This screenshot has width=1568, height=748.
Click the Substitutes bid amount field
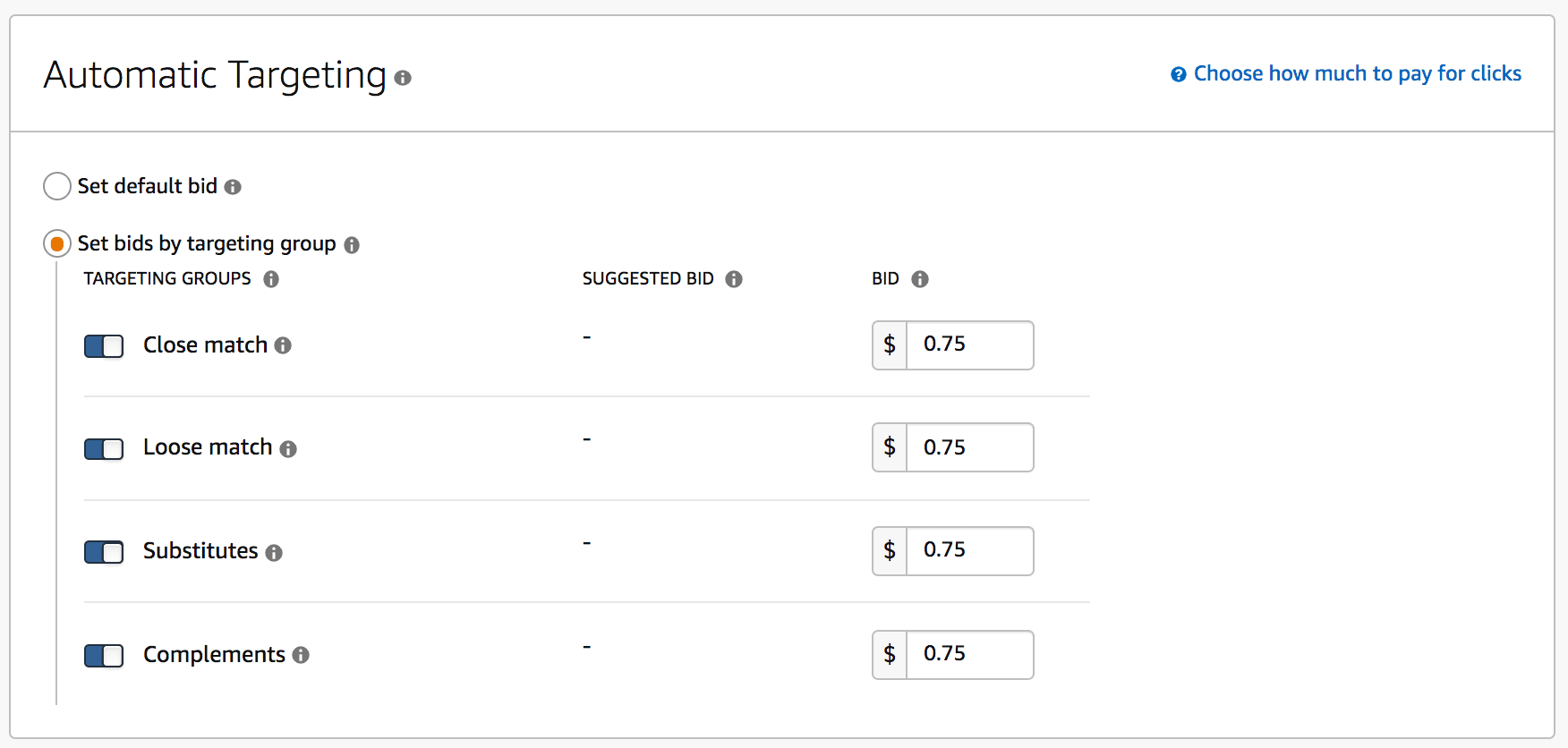coord(971,551)
